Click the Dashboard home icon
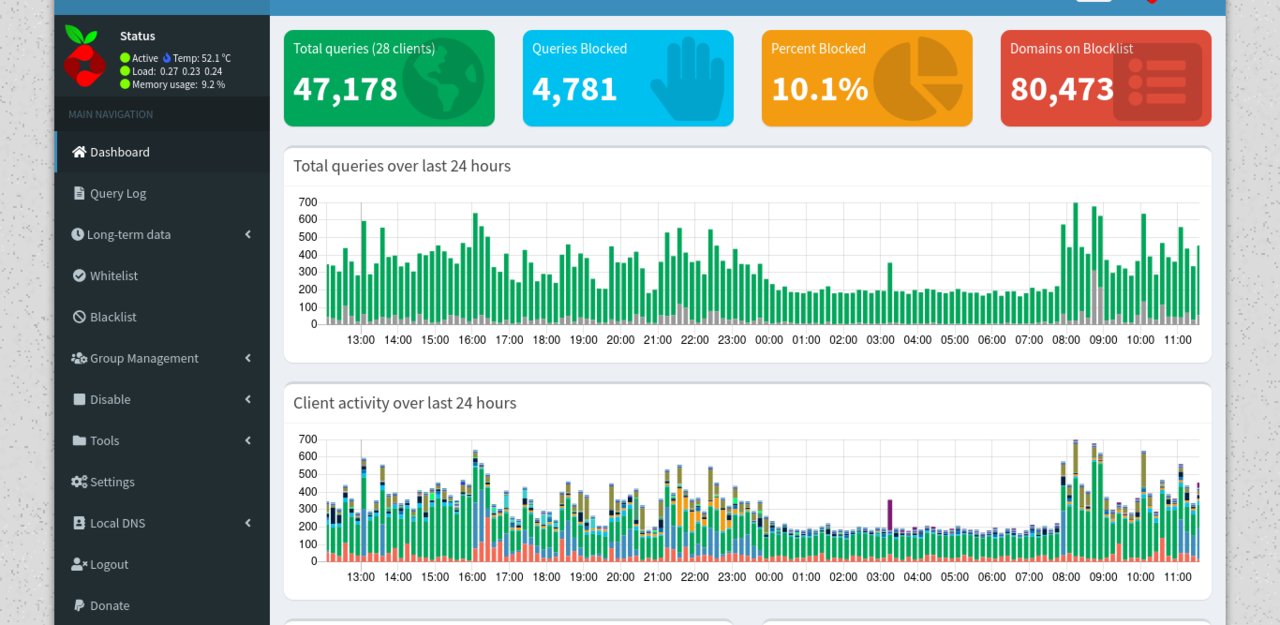The height and width of the screenshot is (625, 1280). (x=79, y=152)
